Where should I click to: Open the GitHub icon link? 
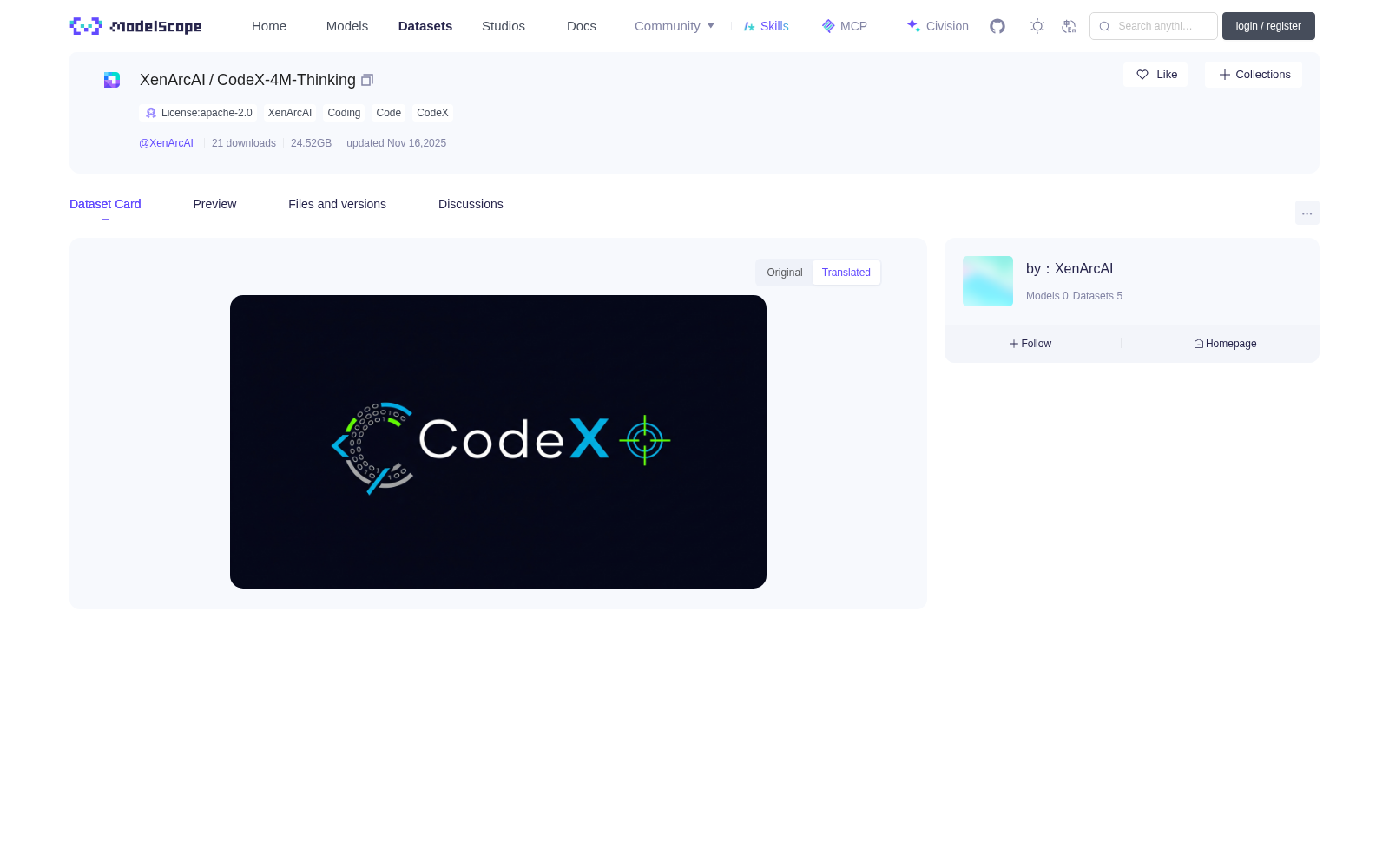click(997, 26)
